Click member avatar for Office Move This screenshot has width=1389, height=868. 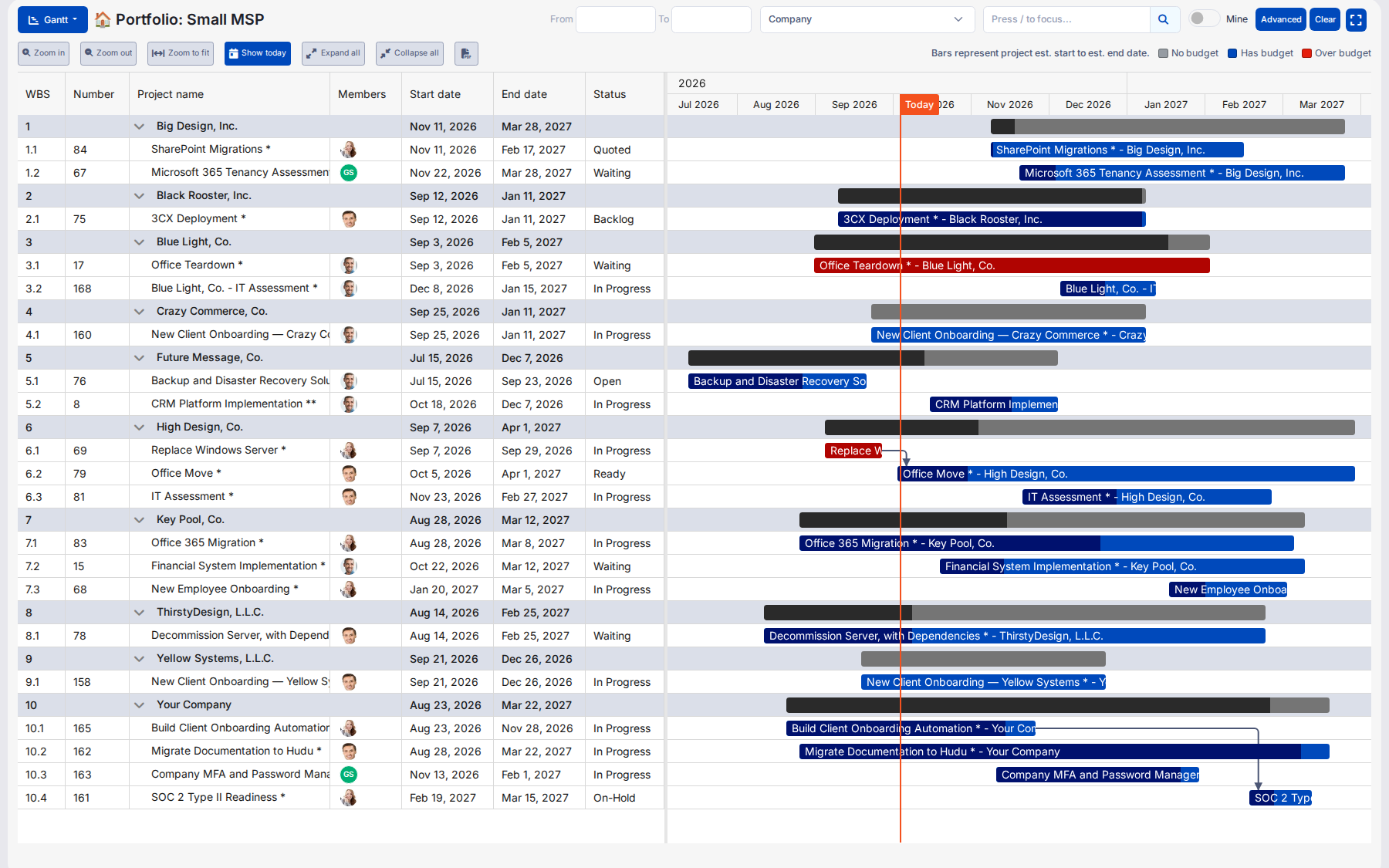click(x=349, y=474)
